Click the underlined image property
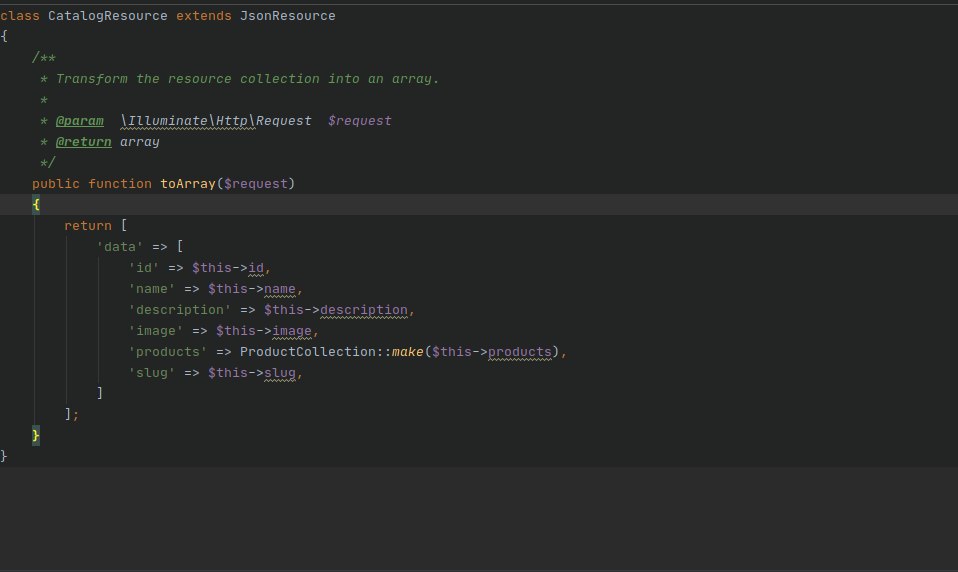This screenshot has height=572, width=958. [291, 331]
